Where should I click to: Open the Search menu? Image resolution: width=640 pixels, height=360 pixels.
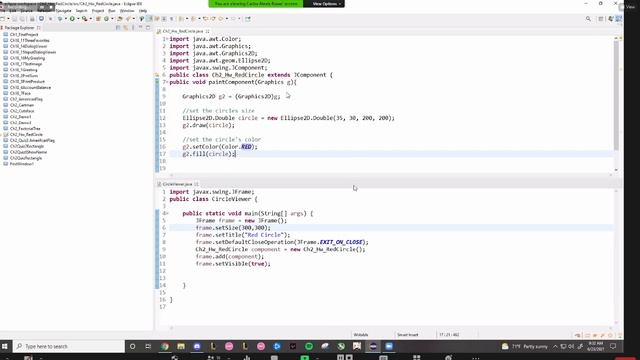[81, 11]
